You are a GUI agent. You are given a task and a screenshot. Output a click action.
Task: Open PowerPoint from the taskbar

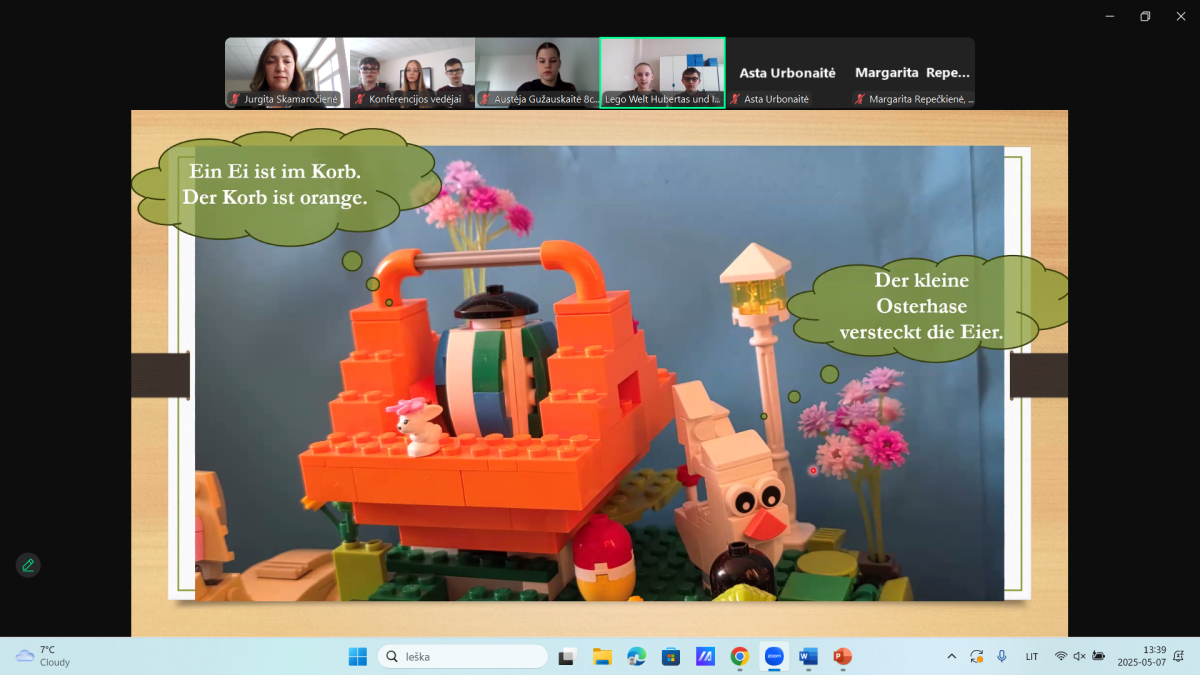[x=842, y=656]
